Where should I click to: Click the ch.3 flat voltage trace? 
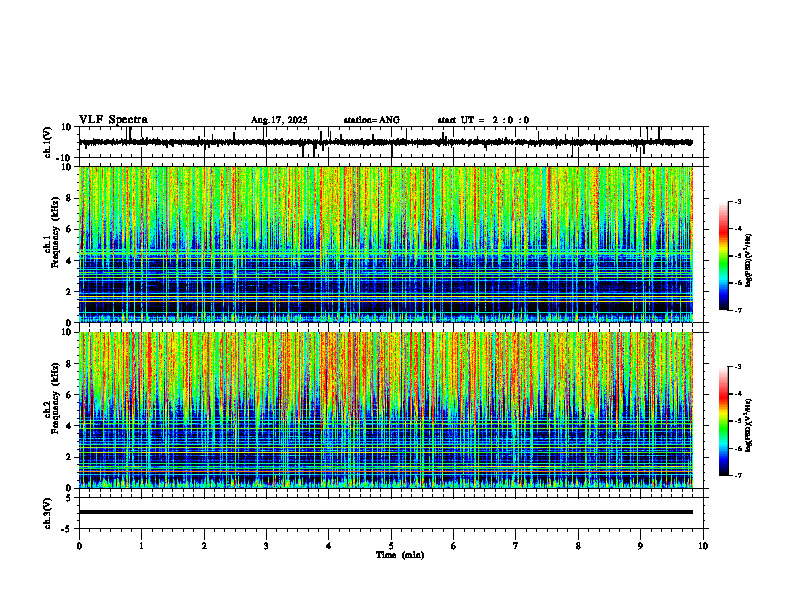click(386, 512)
